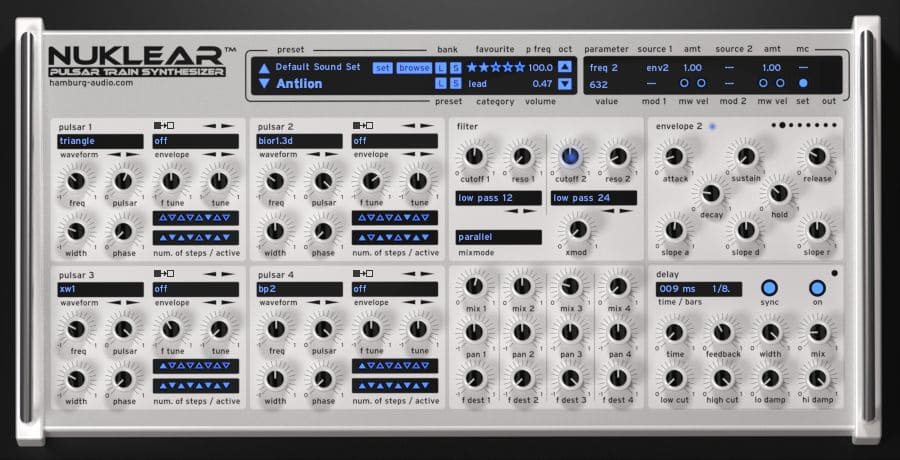Click the bank row L load button
Screen dimensions: 900x460
point(440,68)
